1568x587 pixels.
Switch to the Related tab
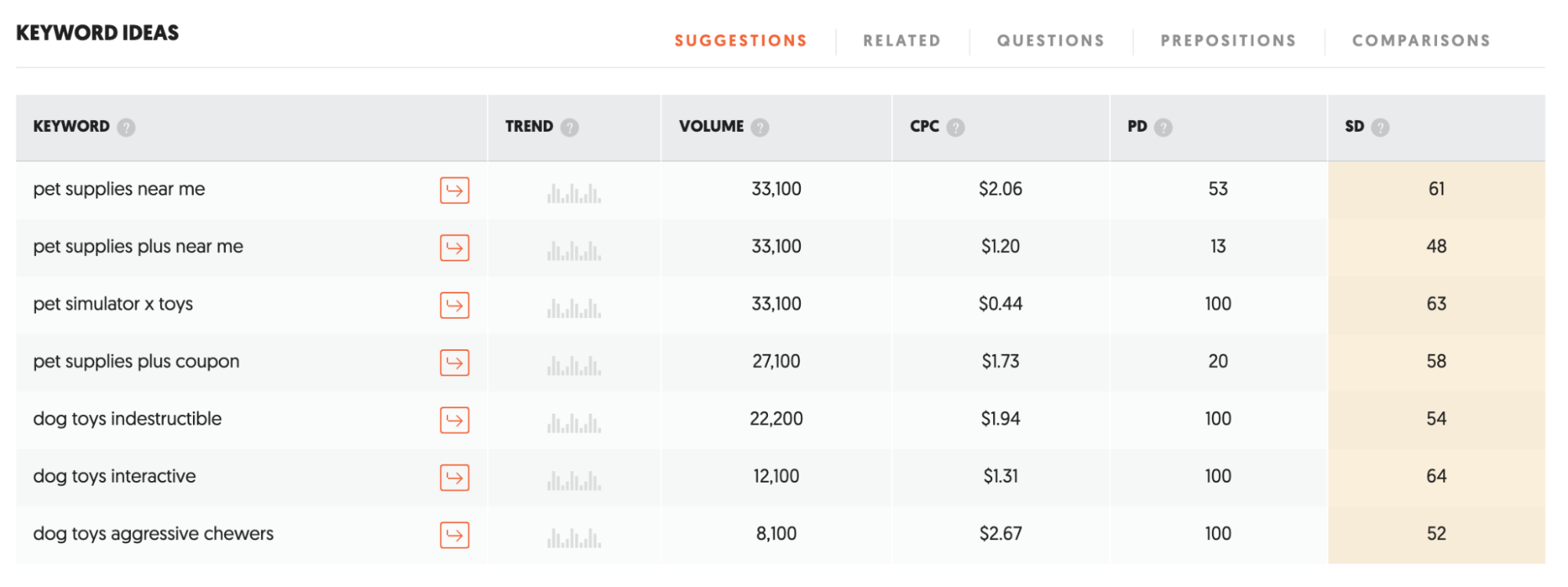[901, 41]
